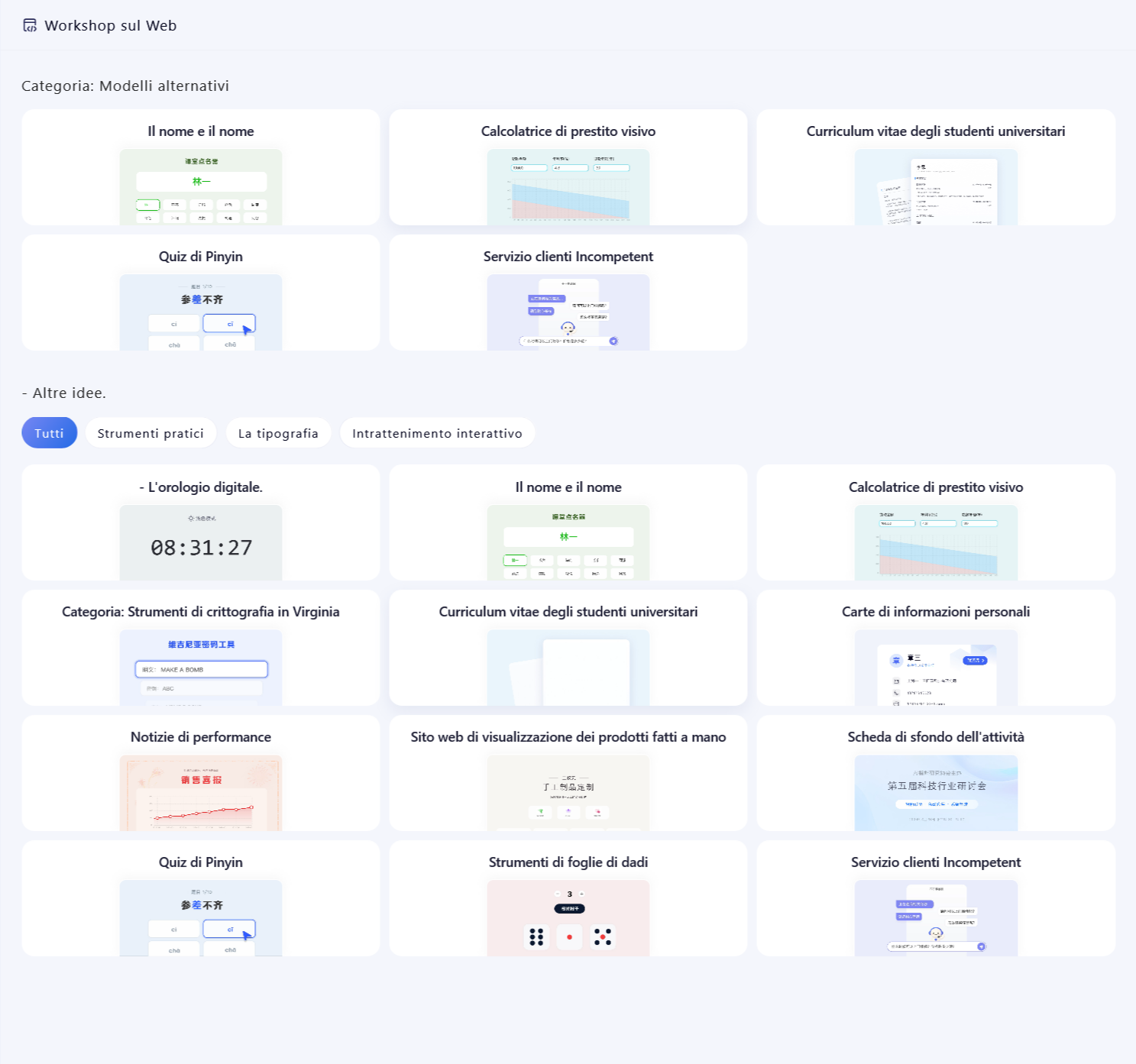Image resolution: width=1136 pixels, height=1064 pixels.
Task: Open Strumenti di crittografia in Virginia card
Action: (201, 648)
